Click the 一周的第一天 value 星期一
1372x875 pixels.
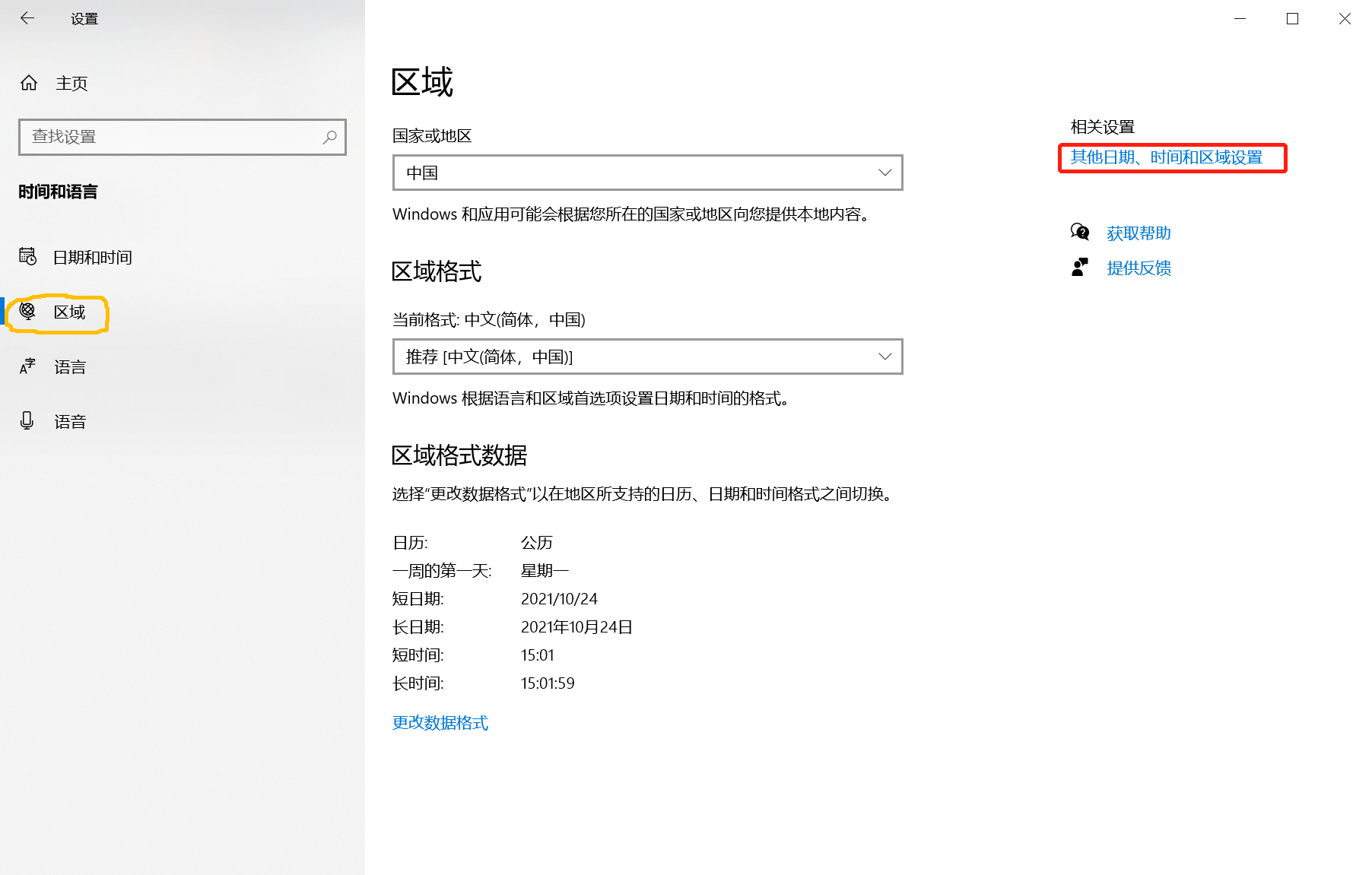545,571
